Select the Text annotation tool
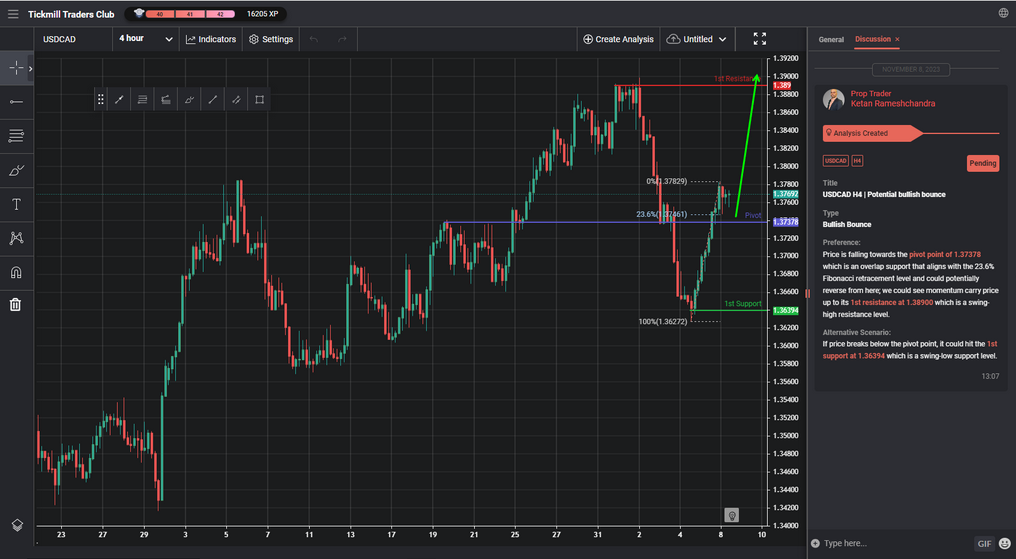Viewport: 1016px width, 559px height. click(16, 205)
